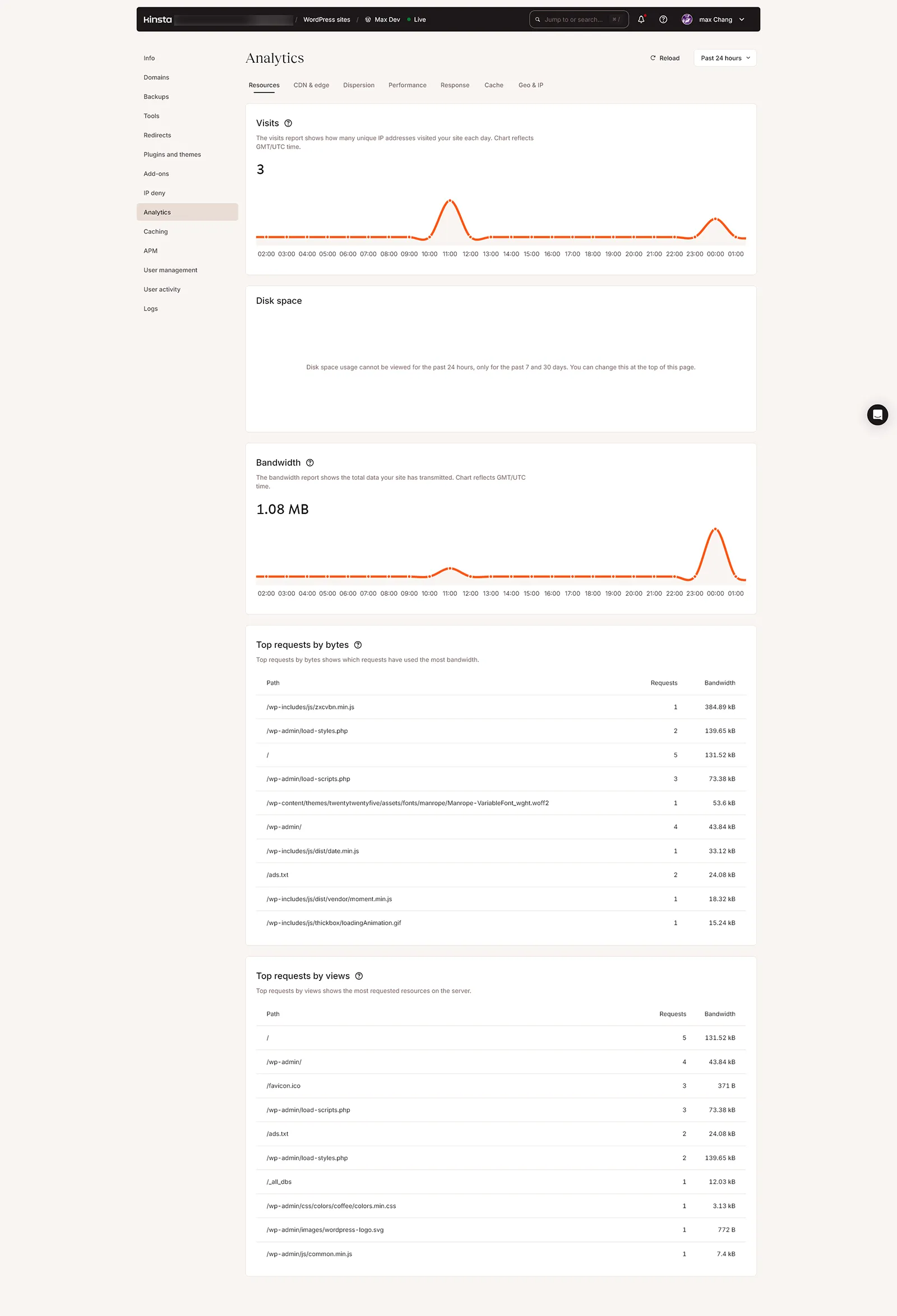Switch to the Response tab

[455, 85]
